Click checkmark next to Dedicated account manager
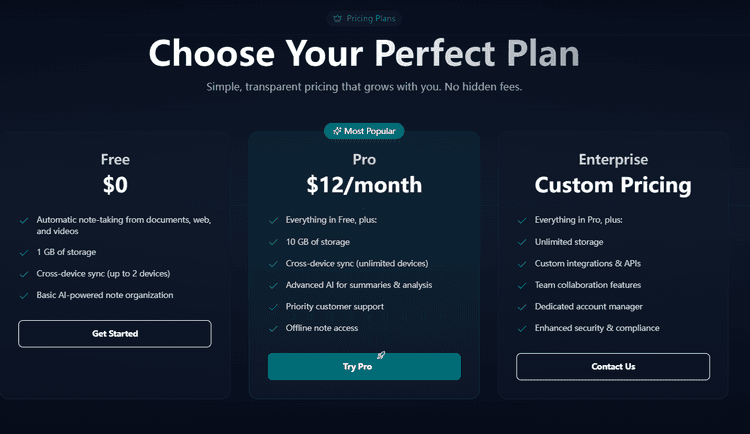 coord(521,306)
